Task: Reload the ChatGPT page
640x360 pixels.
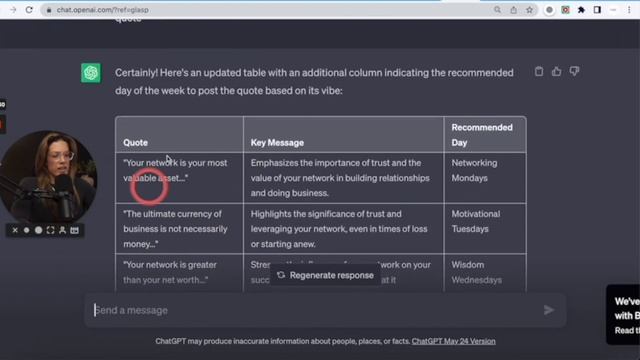Action: pos(29,9)
